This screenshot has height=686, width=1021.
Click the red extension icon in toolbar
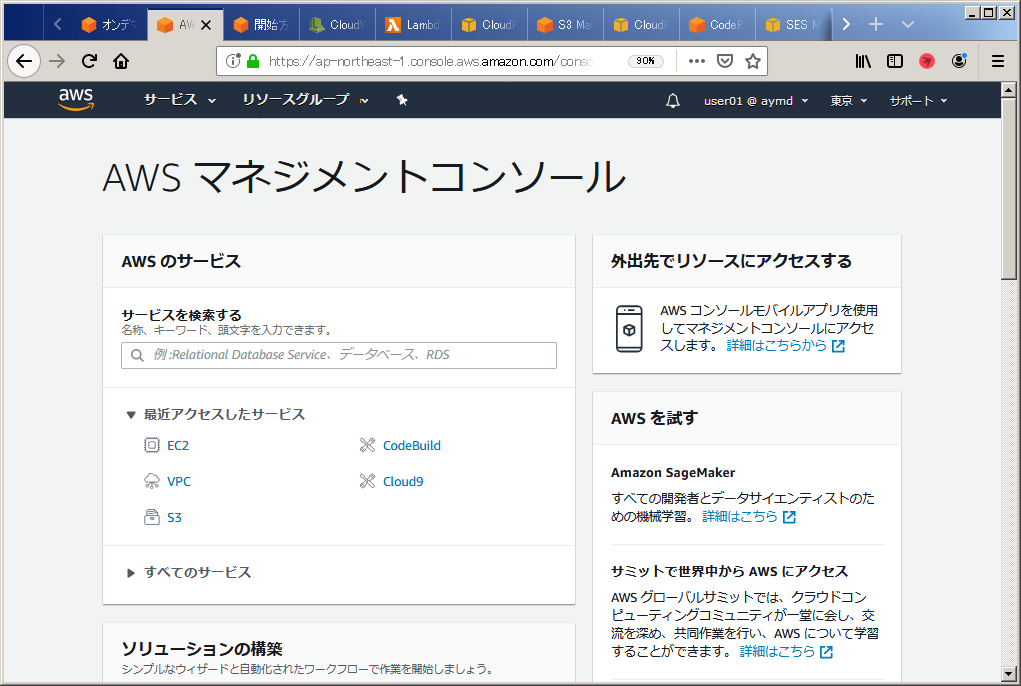(927, 61)
